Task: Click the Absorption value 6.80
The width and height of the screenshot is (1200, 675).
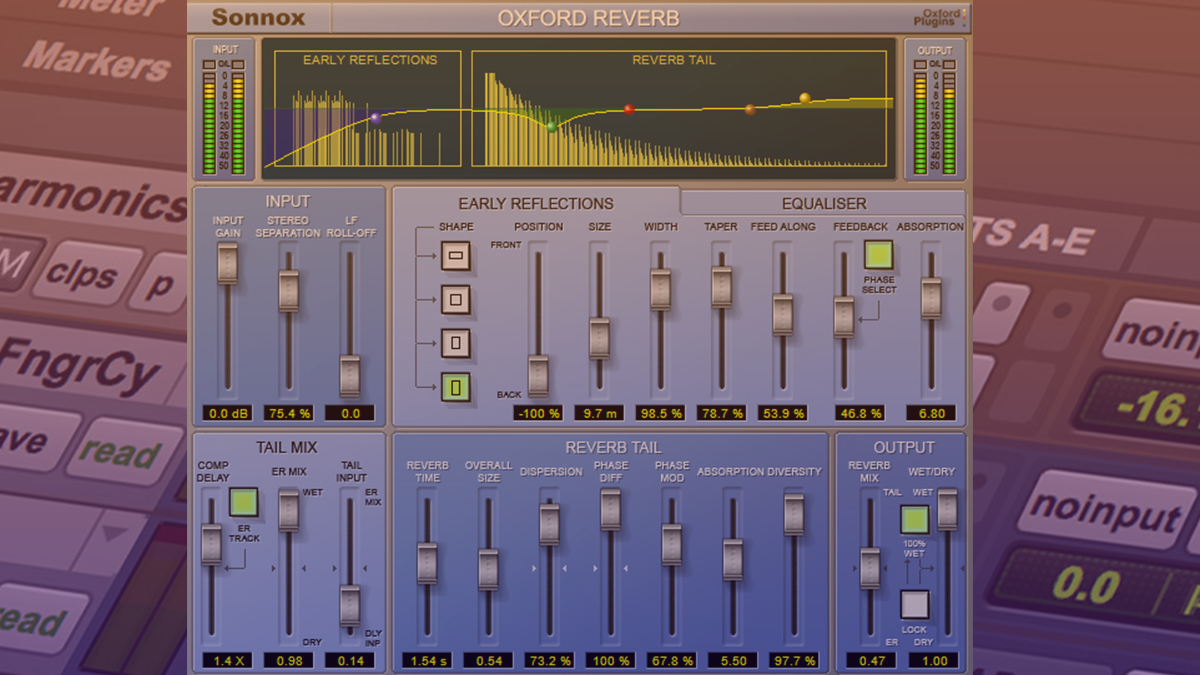Action: tap(931, 412)
